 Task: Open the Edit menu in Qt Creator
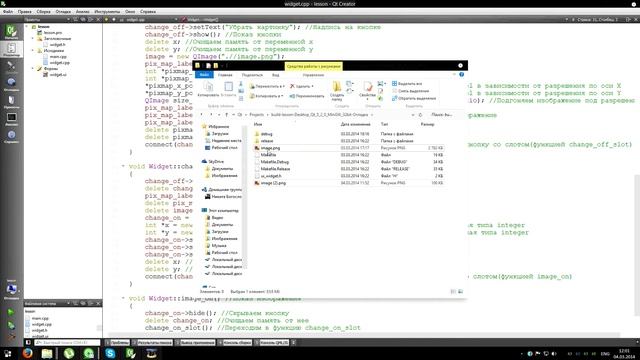(x=24, y=12)
